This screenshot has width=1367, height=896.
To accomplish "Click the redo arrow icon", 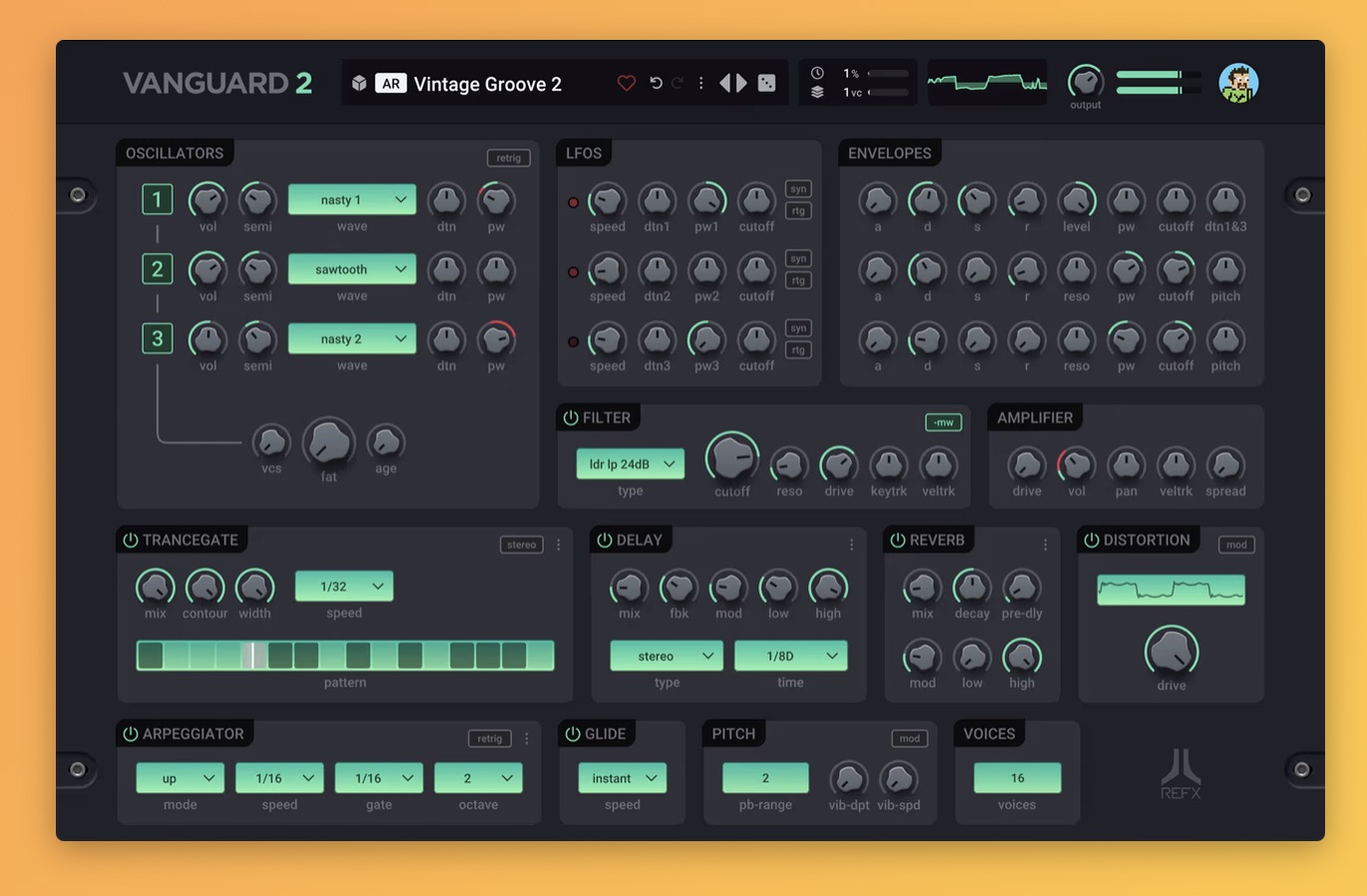I will 678,84.
